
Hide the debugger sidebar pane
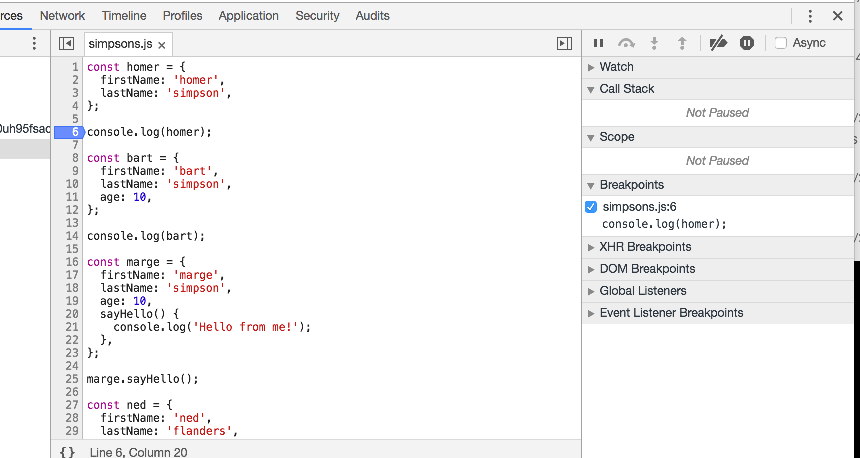click(564, 43)
